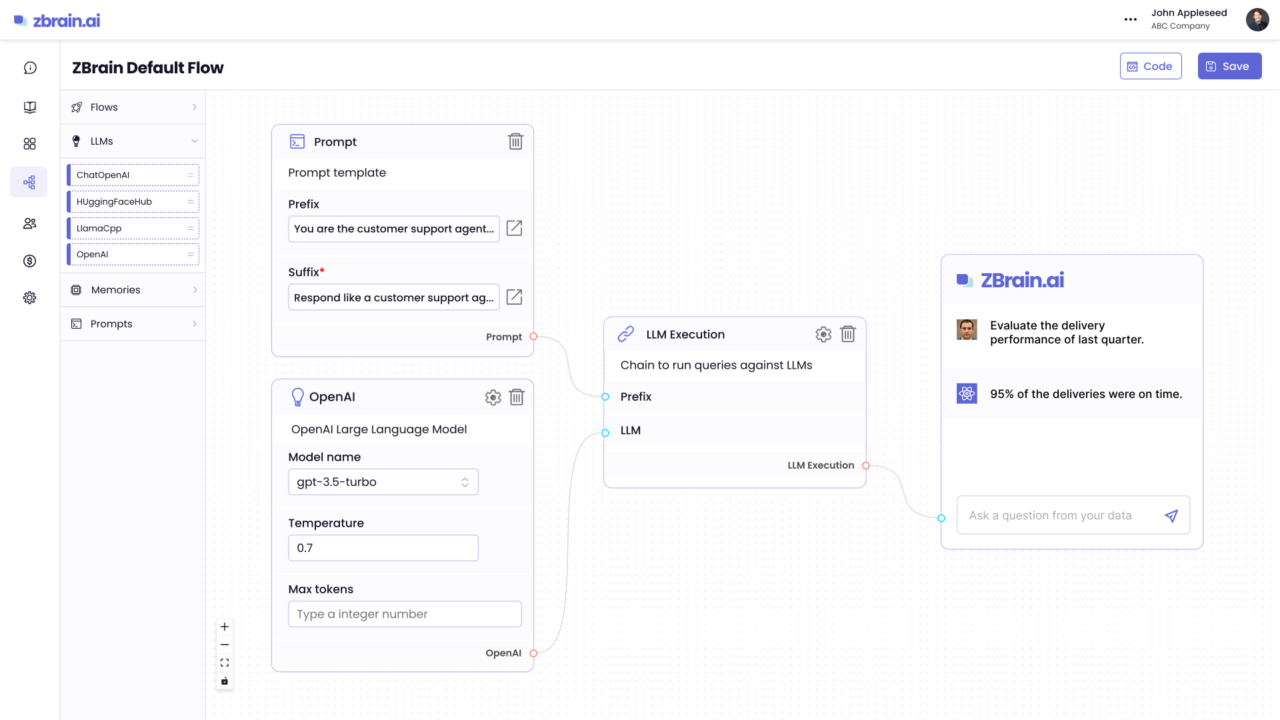Screen dimensions: 1280x720
Task: Delete the Prompt node using trash icon
Action: click(515, 141)
